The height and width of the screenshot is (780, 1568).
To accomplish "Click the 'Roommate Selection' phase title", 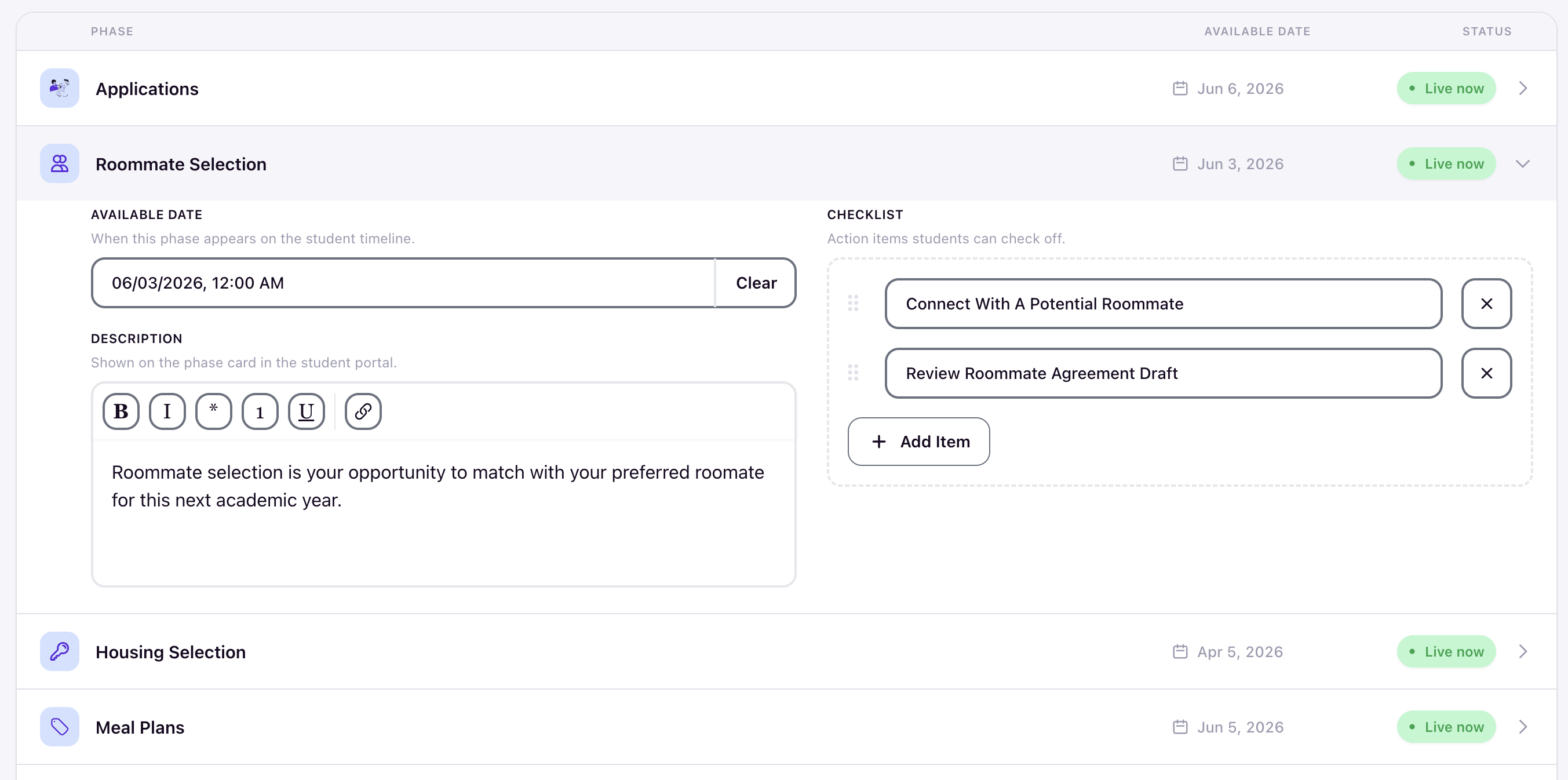I will (x=181, y=165).
